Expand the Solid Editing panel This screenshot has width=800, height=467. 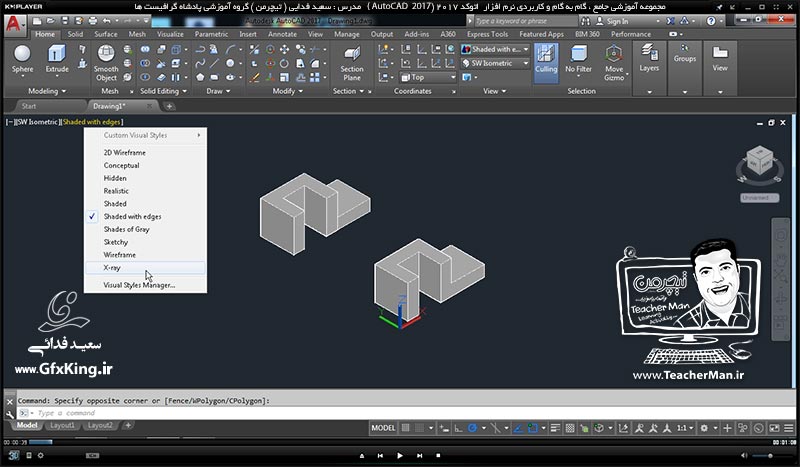point(163,91)
